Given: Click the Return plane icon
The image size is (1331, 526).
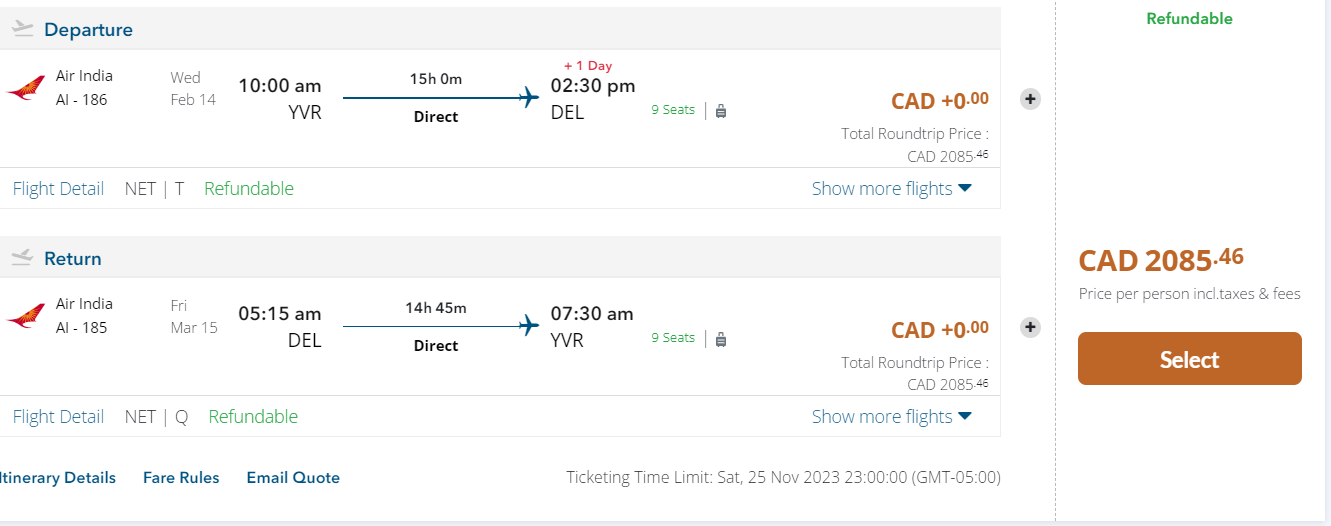Looking at the screenshot, I should (22, 258).
